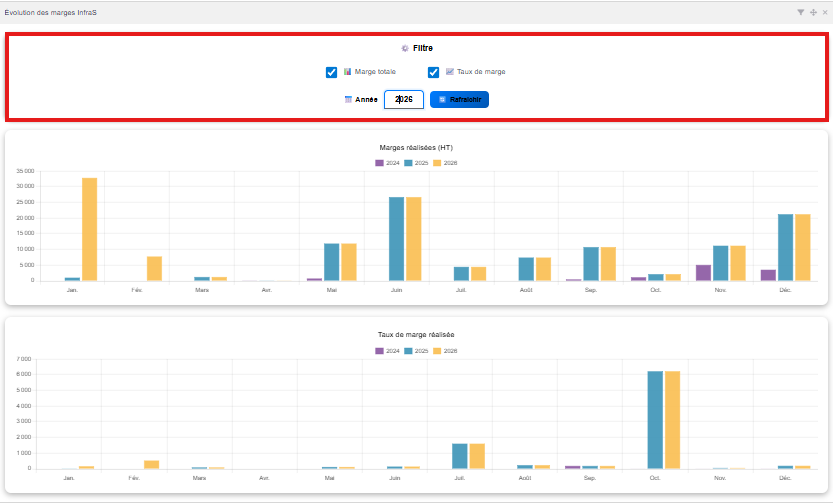Toggle 2026 legend swatch in Marges réalisées chart
The image size is (833, 503).
click(x=438, y=162)
